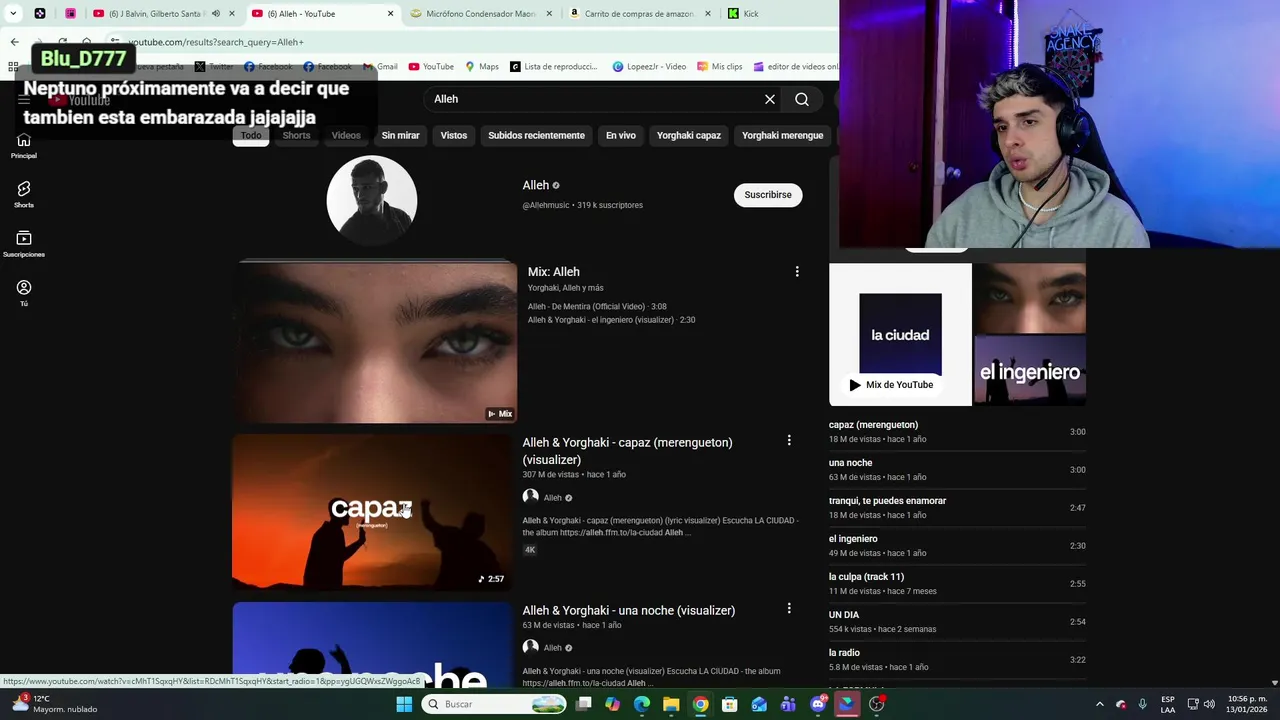The image size is (1280, 720).
Task: Select the Shorts filter chip
Action: point(296,135)
